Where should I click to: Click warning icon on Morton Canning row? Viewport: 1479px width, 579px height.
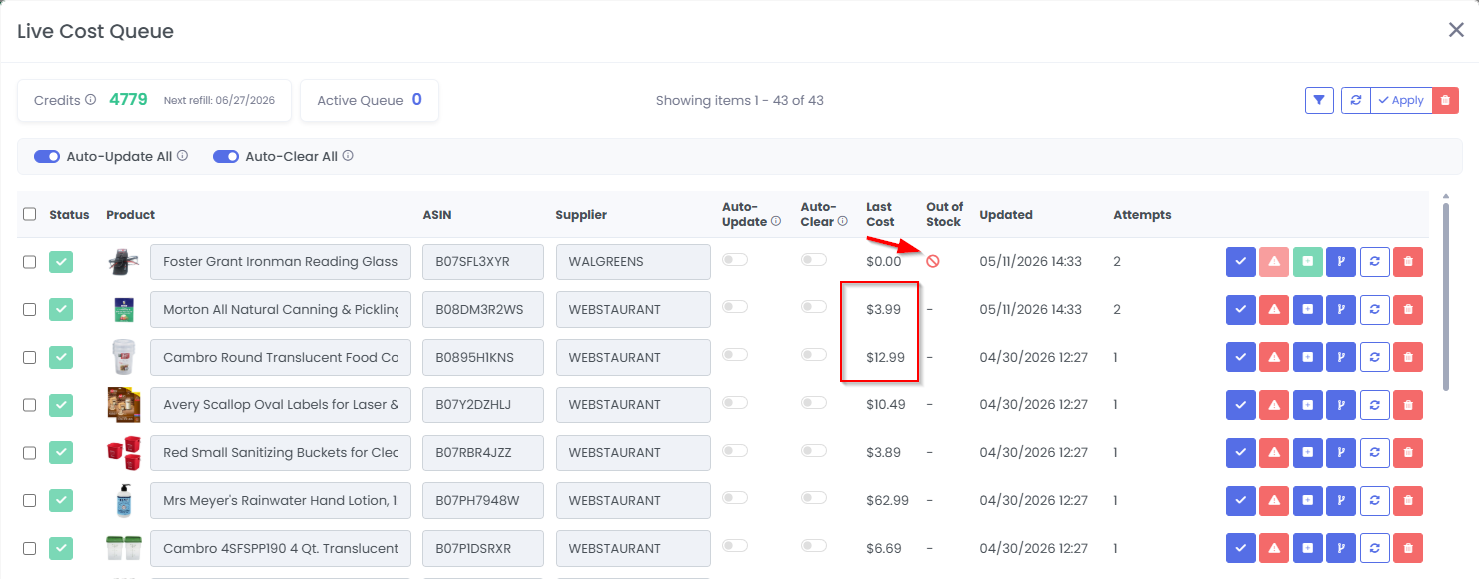1274,310
